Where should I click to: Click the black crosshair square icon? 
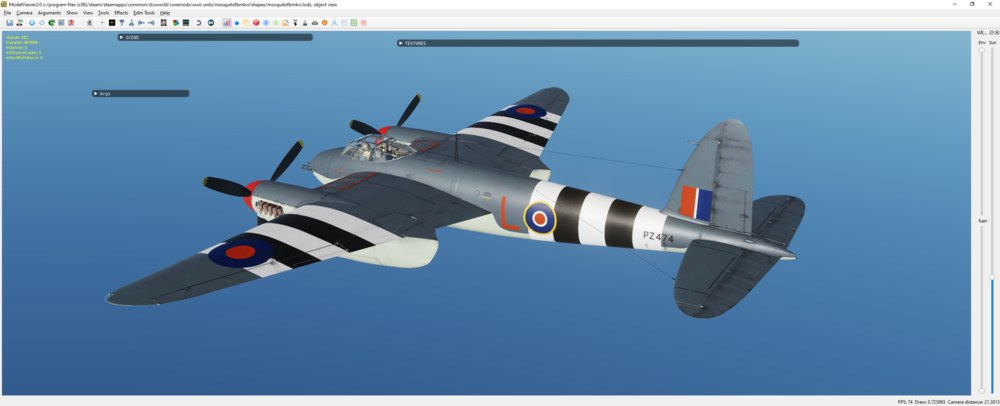click(x=112, y=22)
